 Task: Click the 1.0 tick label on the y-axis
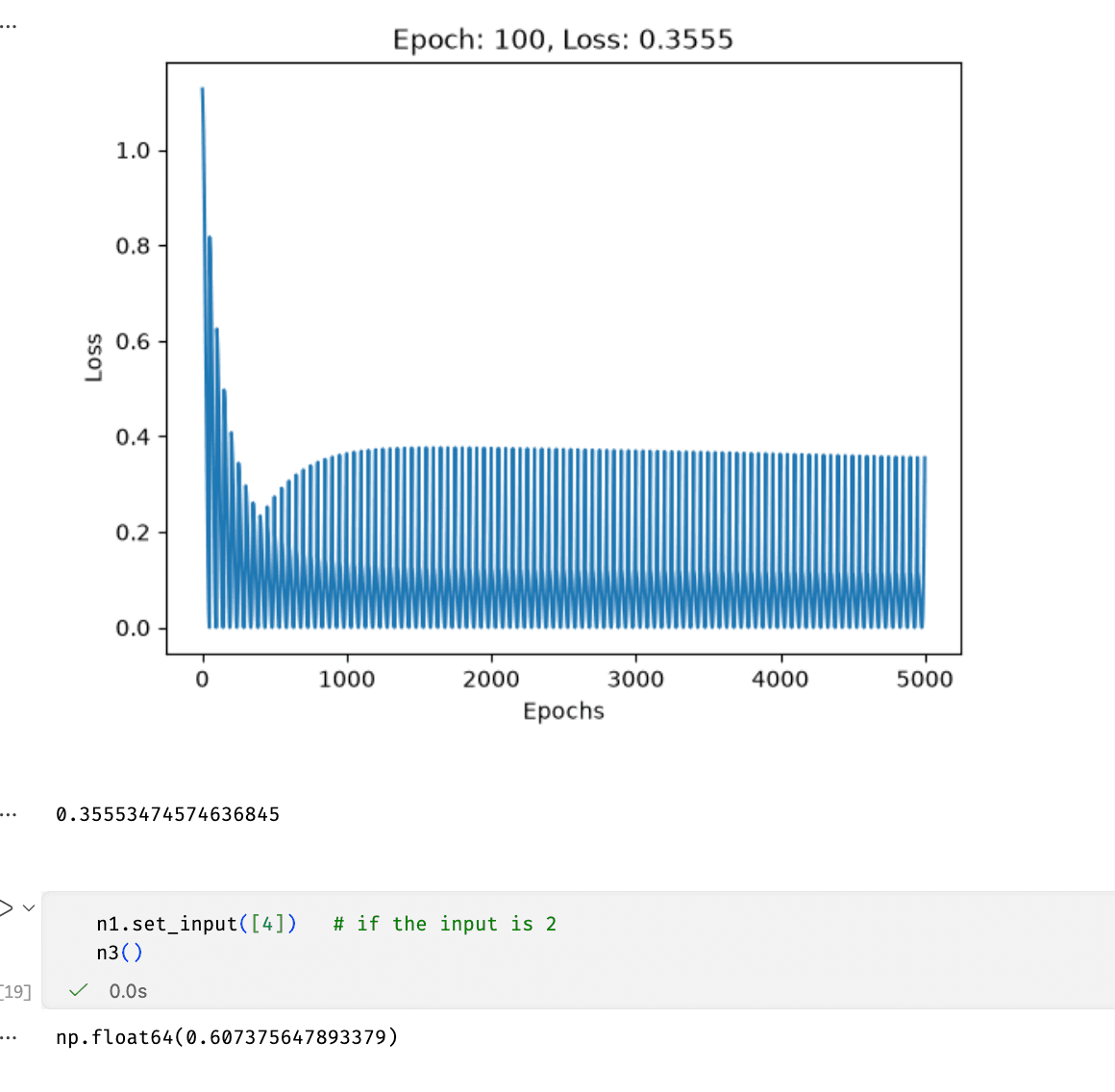pos(133,151)
